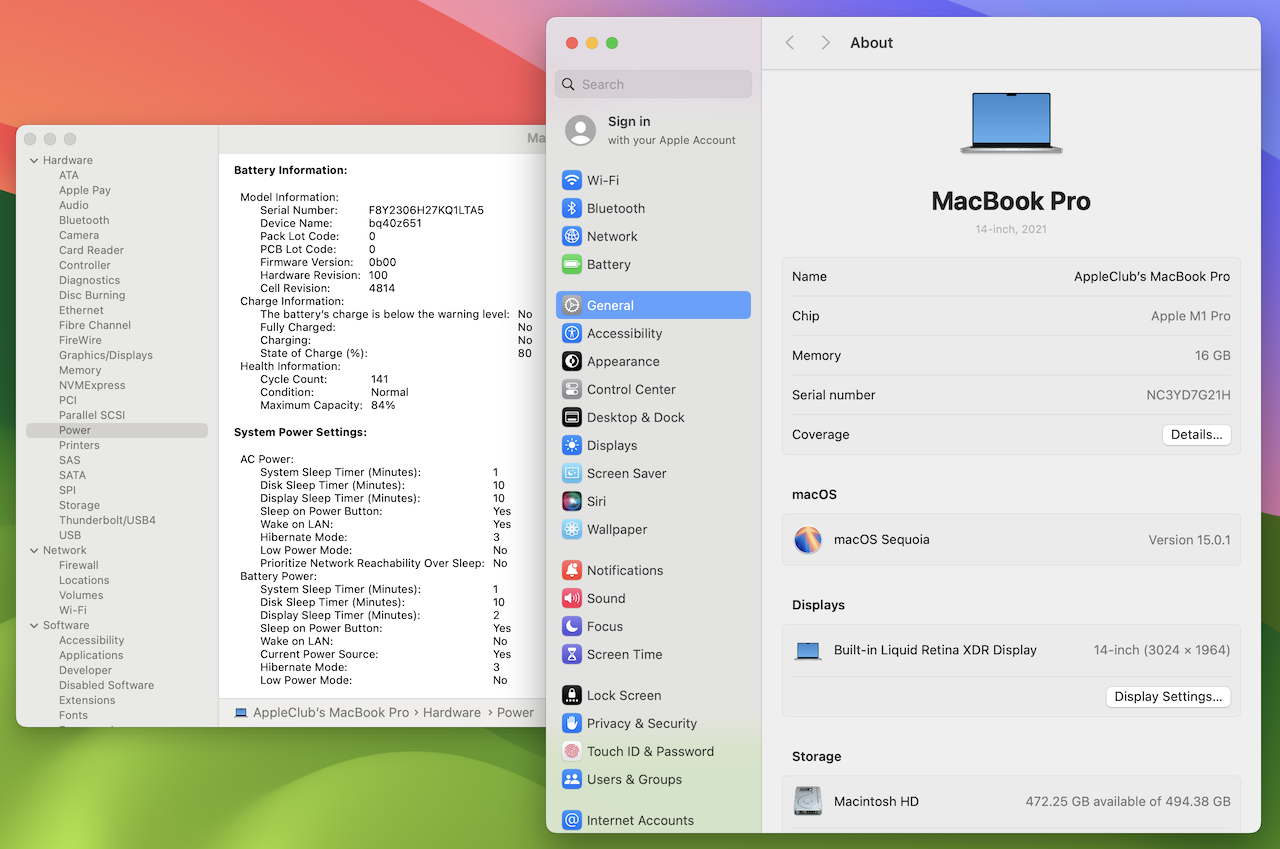Click the Hardware breadcrumb in path bar

pos(452,712)
